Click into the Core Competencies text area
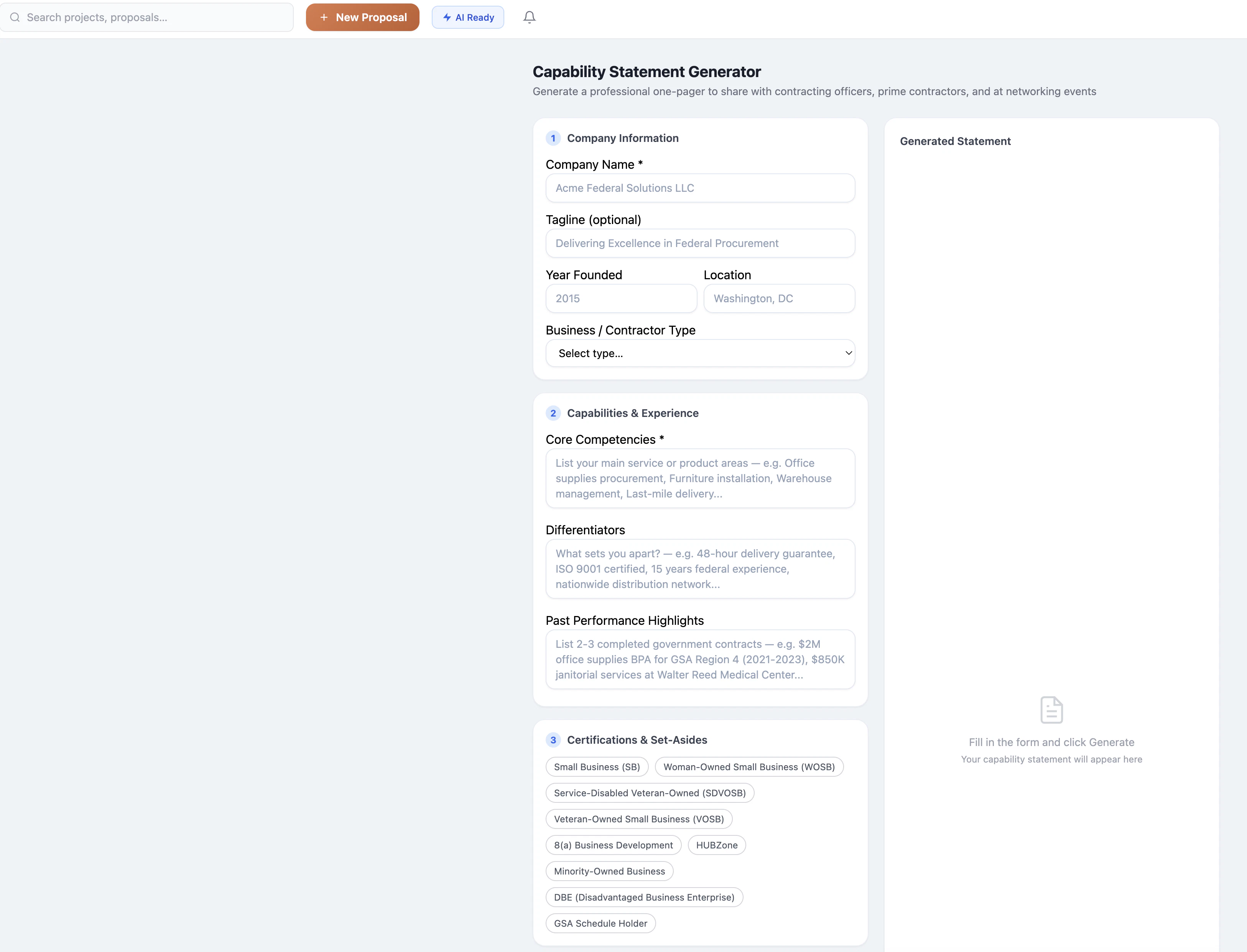1247x952 pixels. [x=700, y=478]
